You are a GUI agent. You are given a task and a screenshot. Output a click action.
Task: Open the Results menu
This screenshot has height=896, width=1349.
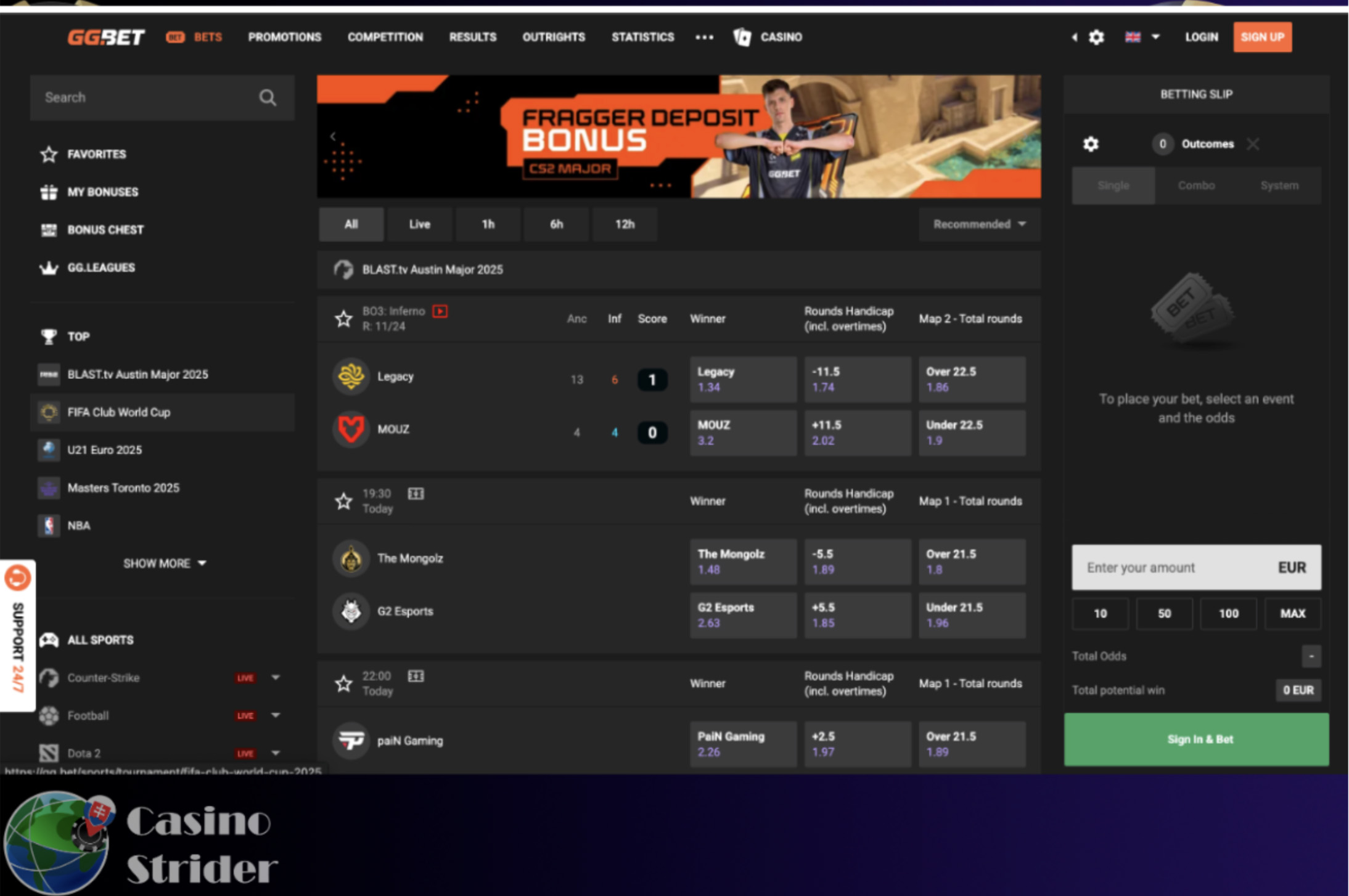(x=473, y=38)
